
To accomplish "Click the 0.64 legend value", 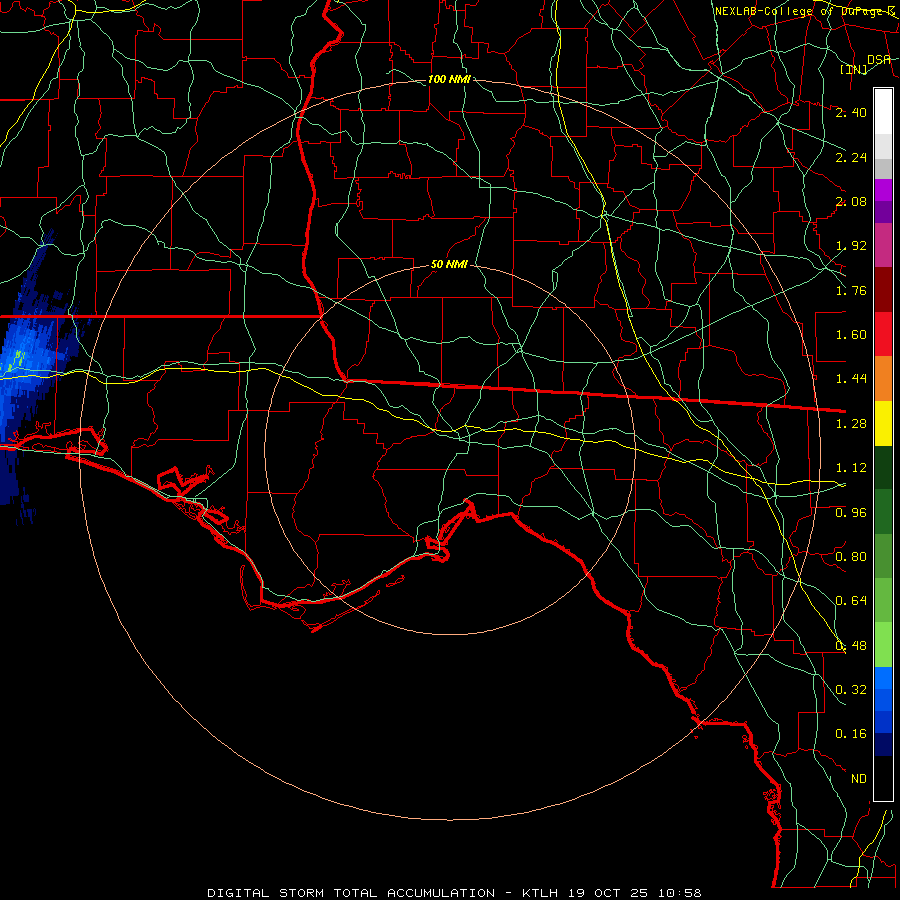I will coord(851,601).
